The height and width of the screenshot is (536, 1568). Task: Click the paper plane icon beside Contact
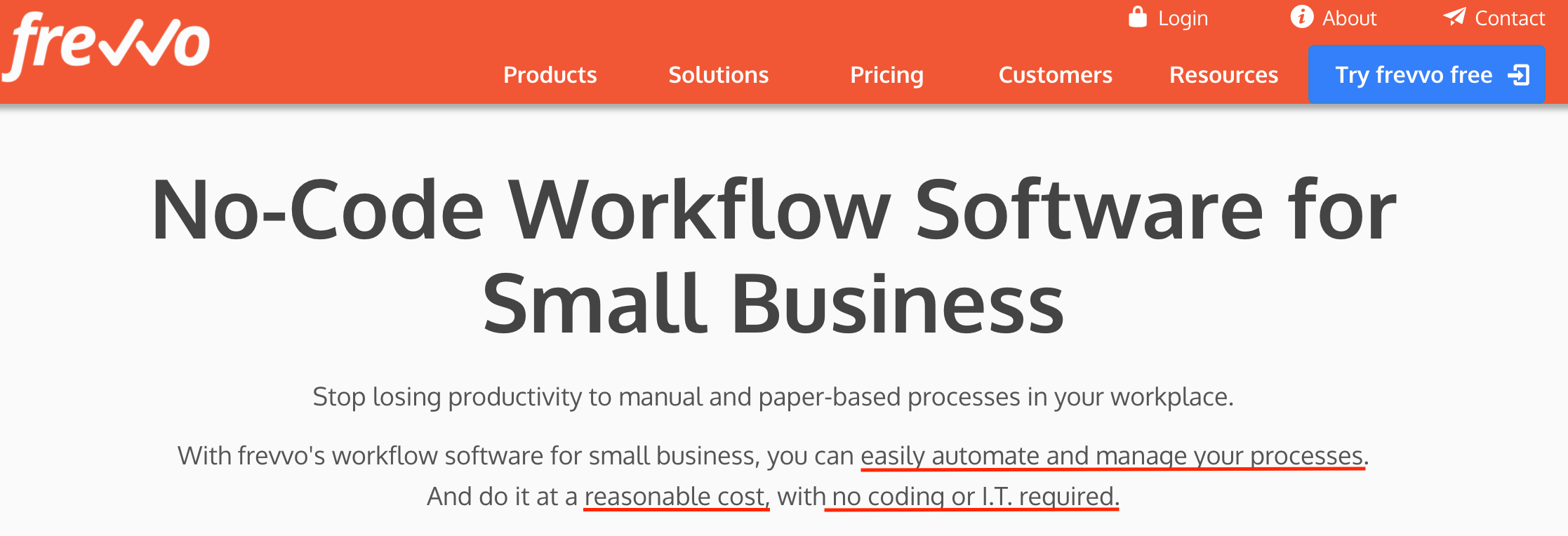[1455, 16]
